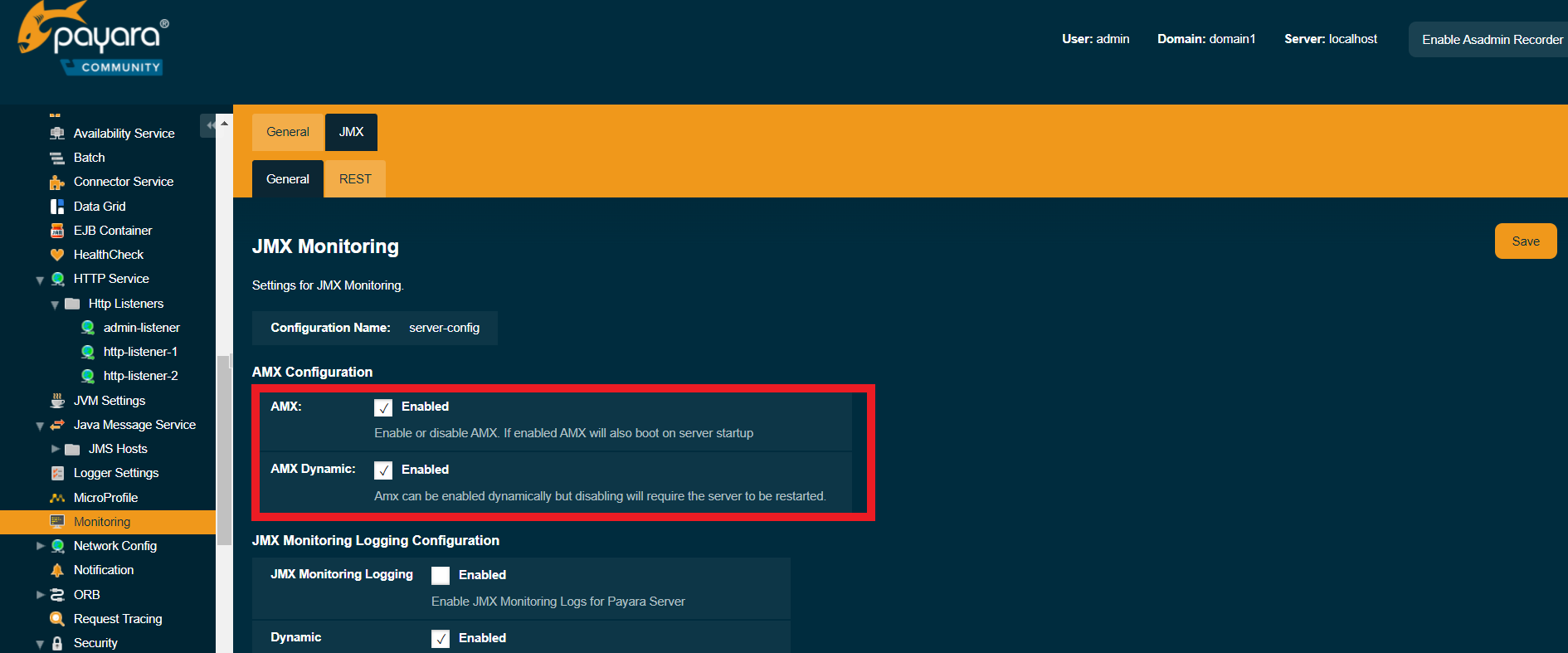The height and width of the screenshot is (653, 1568).
Task: Switch to the REST sub-tab
Action: (x=355, y=179)
